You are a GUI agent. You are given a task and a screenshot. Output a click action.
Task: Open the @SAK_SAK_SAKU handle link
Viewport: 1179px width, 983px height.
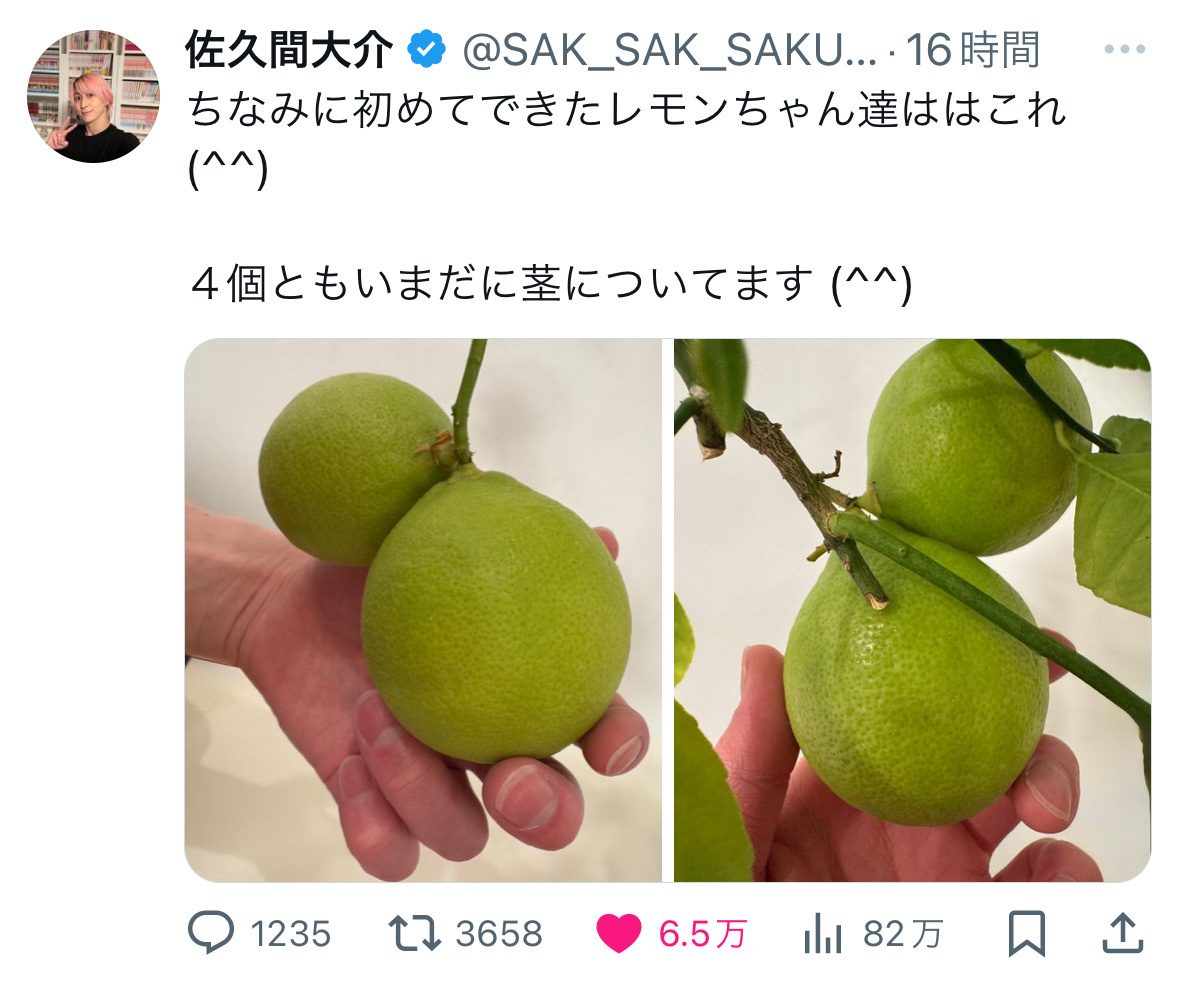tap(669, 51)
